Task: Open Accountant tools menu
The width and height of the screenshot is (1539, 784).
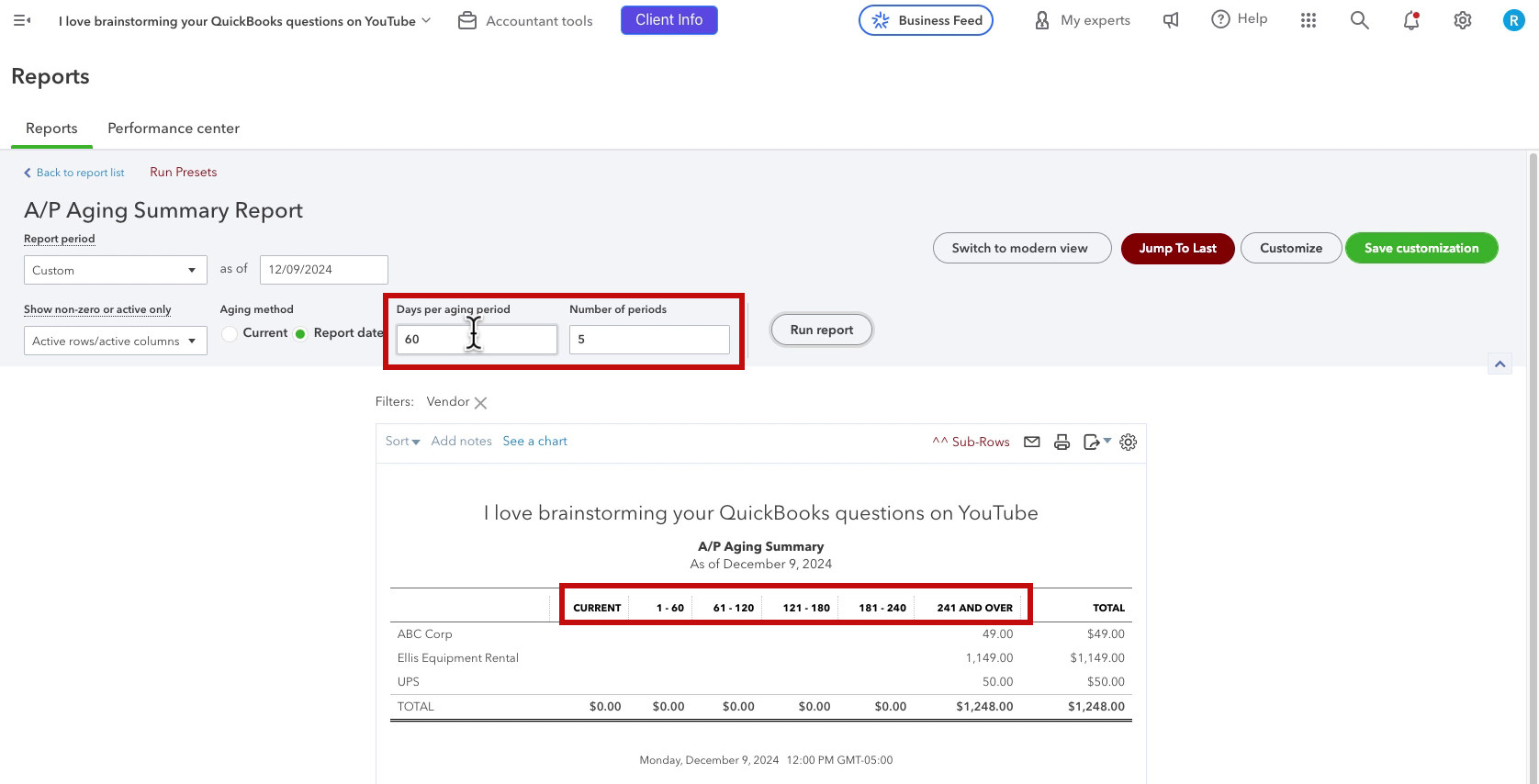Action: [x=525, y=20]
